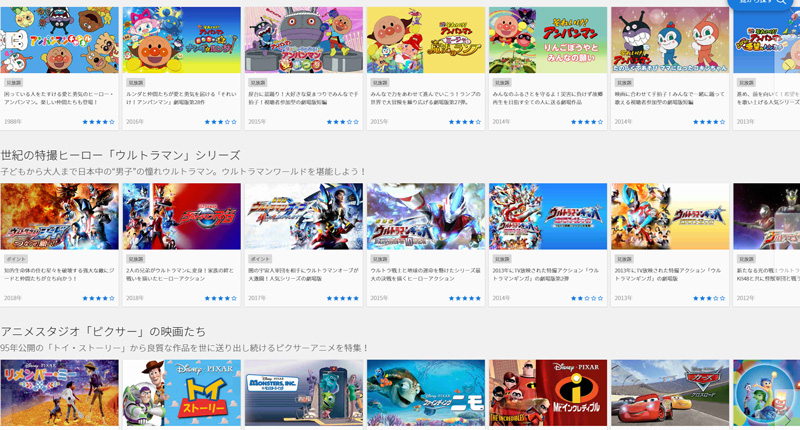Open the Finding Nemo thumbnail
Screen dimensions: 800x430
(426, 393)
